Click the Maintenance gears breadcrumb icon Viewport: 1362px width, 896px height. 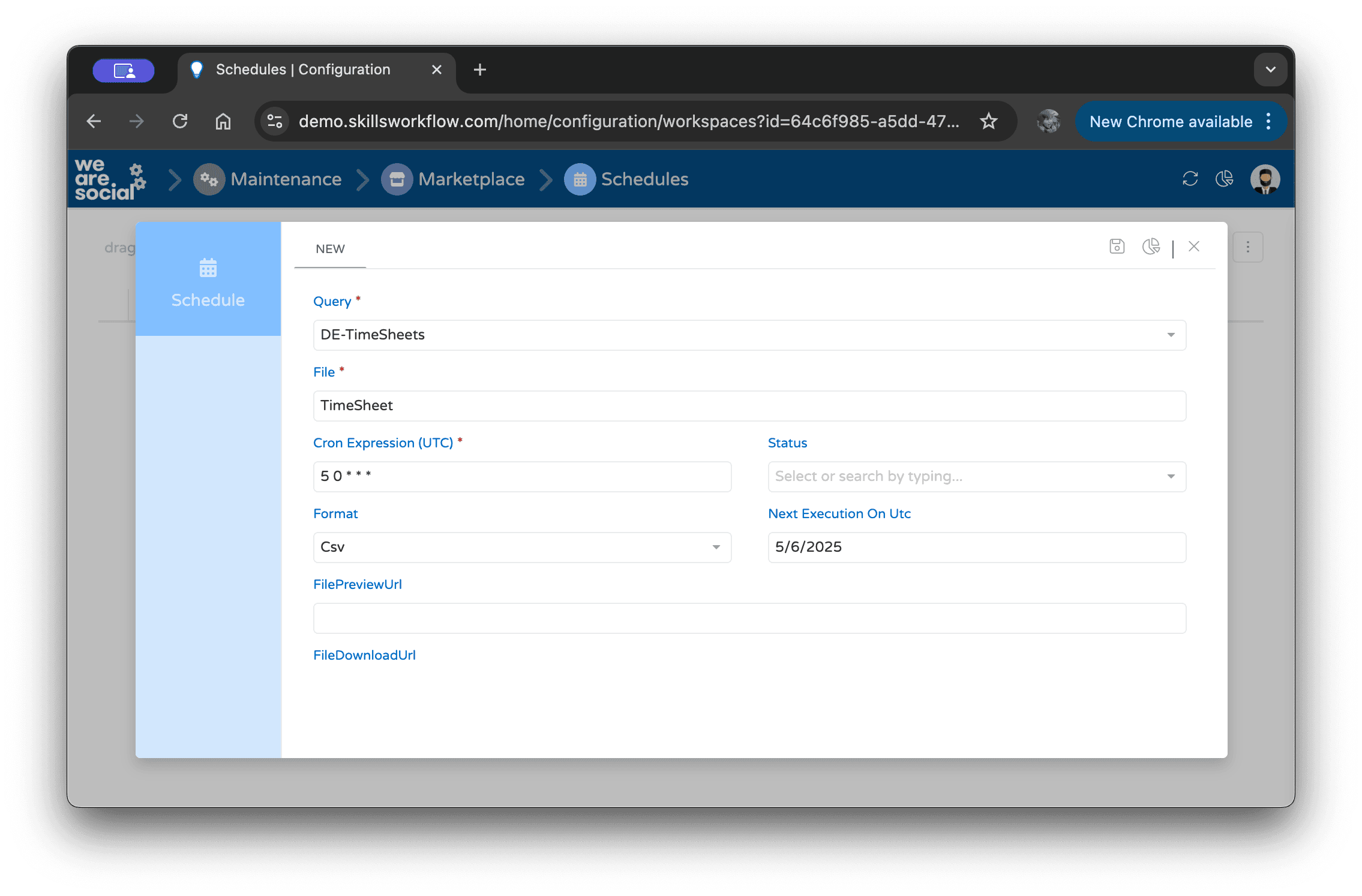click(209, 179)
